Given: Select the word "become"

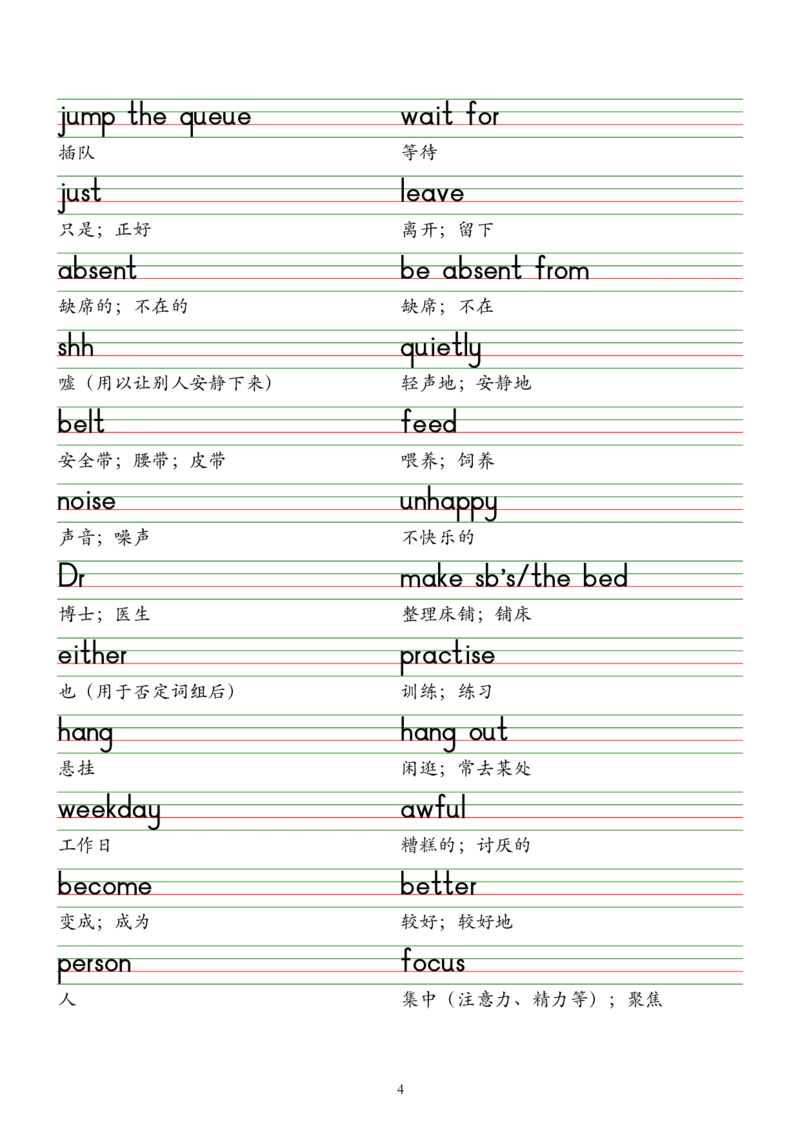Looking at the screenshot, I should click(105, 887).
